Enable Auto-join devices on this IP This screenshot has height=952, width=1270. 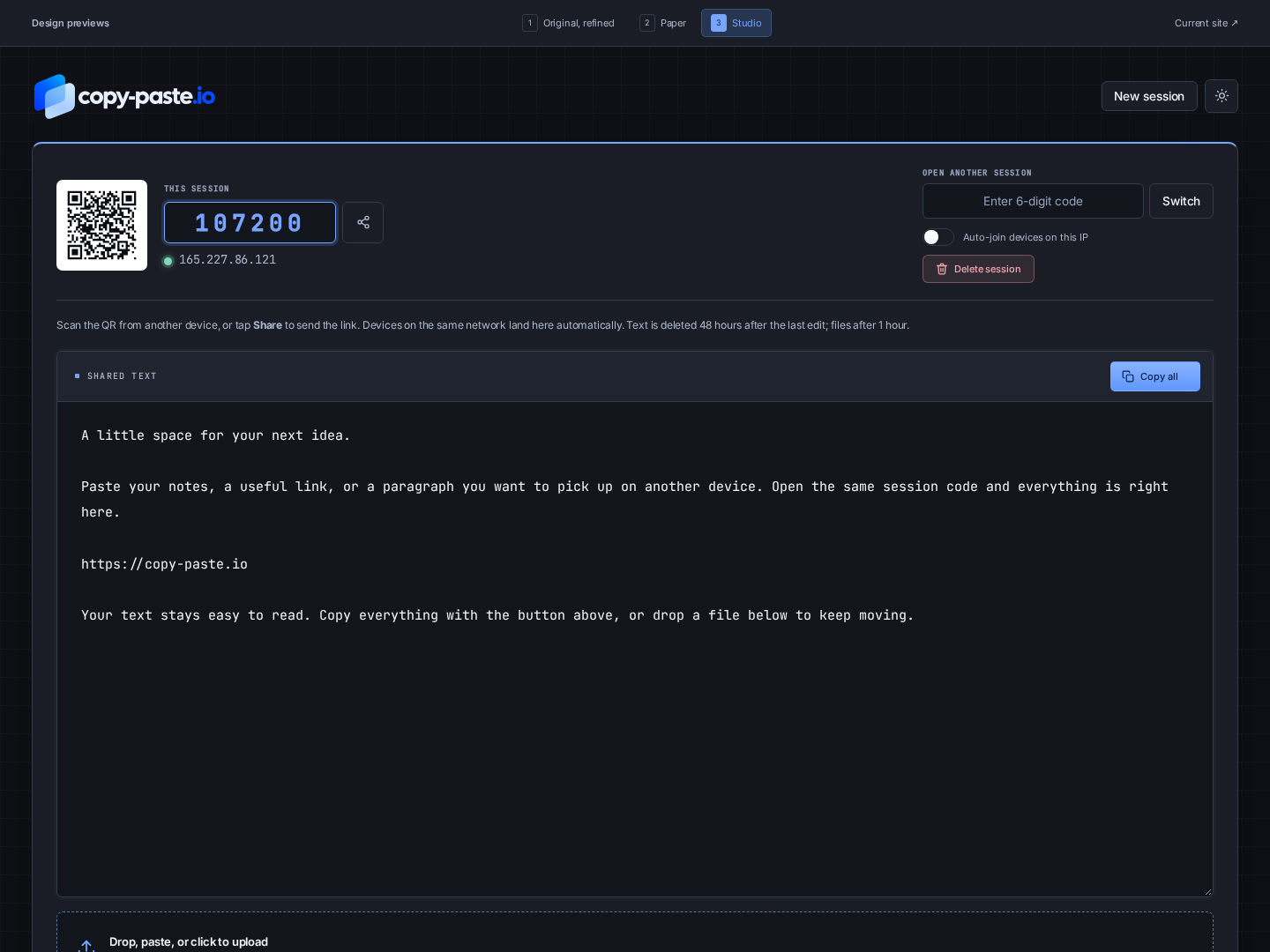[938, 237]
